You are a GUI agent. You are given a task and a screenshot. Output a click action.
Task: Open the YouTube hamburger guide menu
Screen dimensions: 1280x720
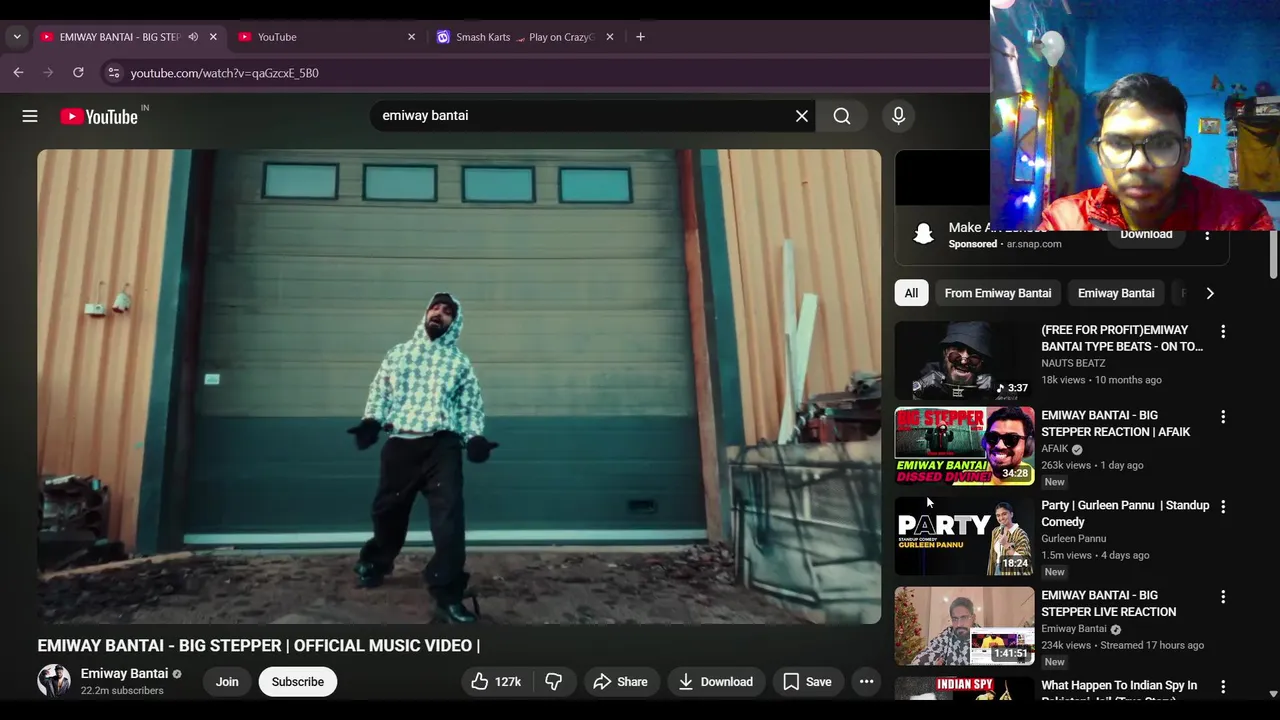(x=30, y=116)
